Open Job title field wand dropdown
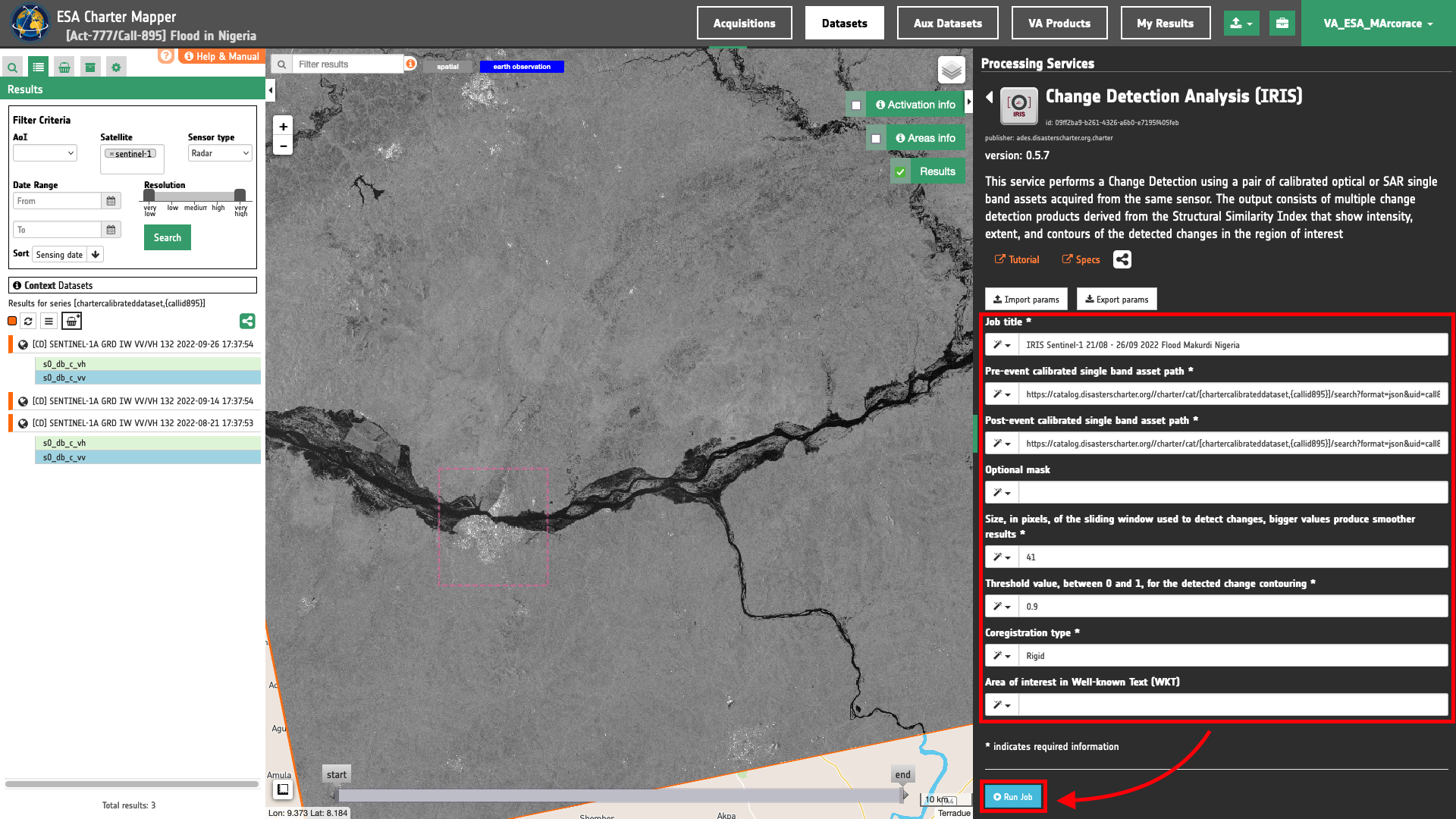 (x=1002, y=345)
